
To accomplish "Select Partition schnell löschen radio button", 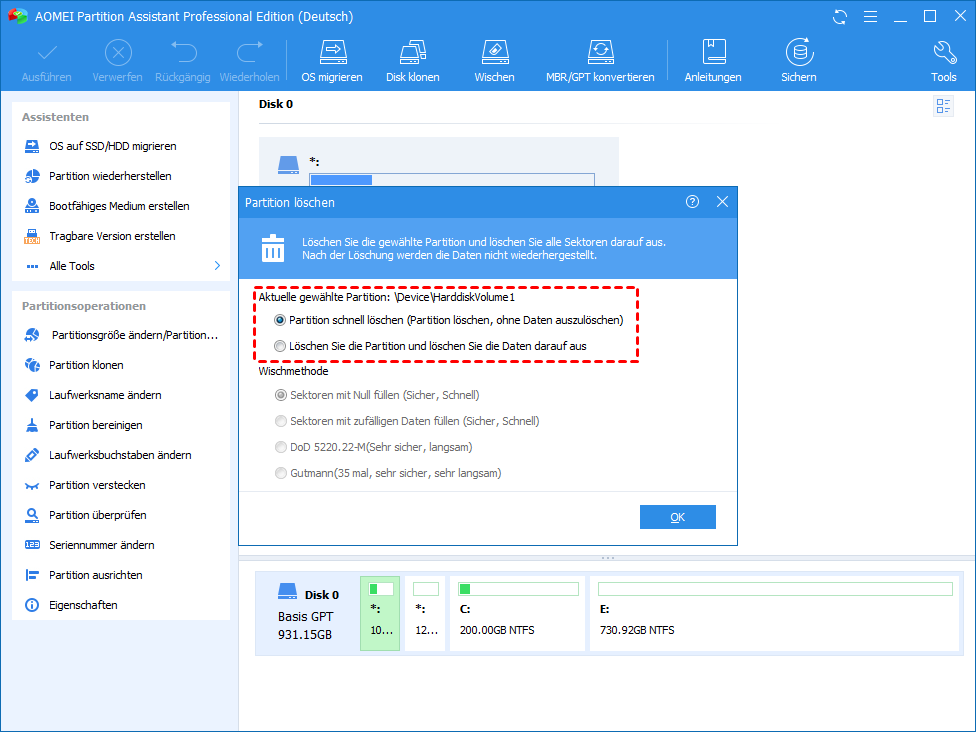I will [x=280, y=320].
